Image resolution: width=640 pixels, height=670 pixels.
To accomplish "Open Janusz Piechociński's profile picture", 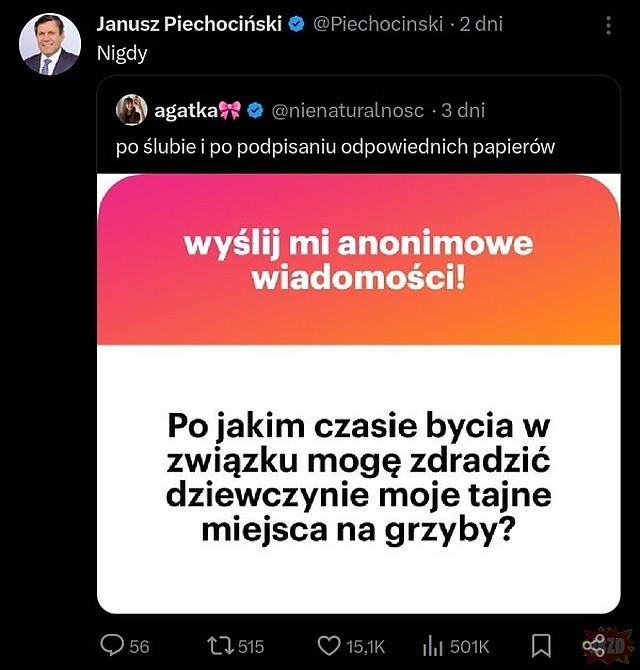I will (49, 44).
